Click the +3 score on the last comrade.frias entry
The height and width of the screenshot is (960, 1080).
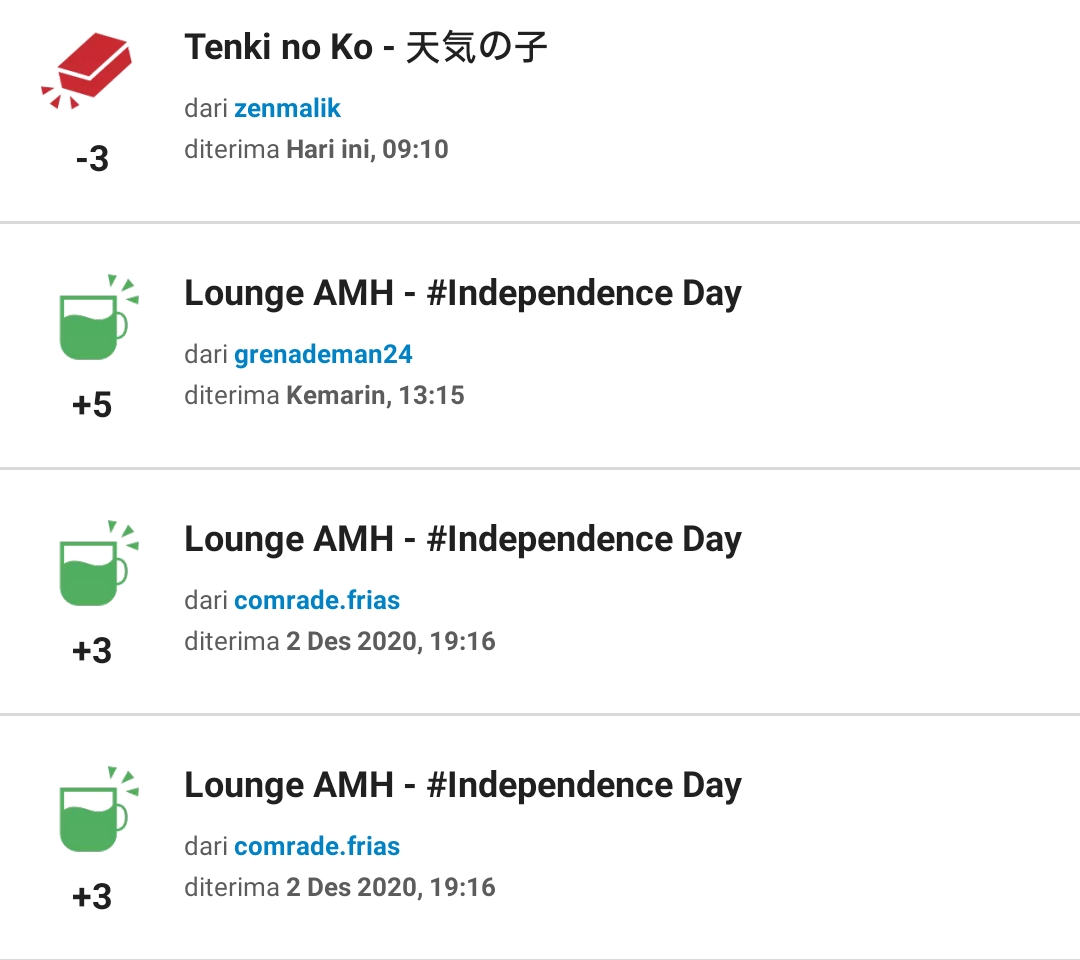92,897
